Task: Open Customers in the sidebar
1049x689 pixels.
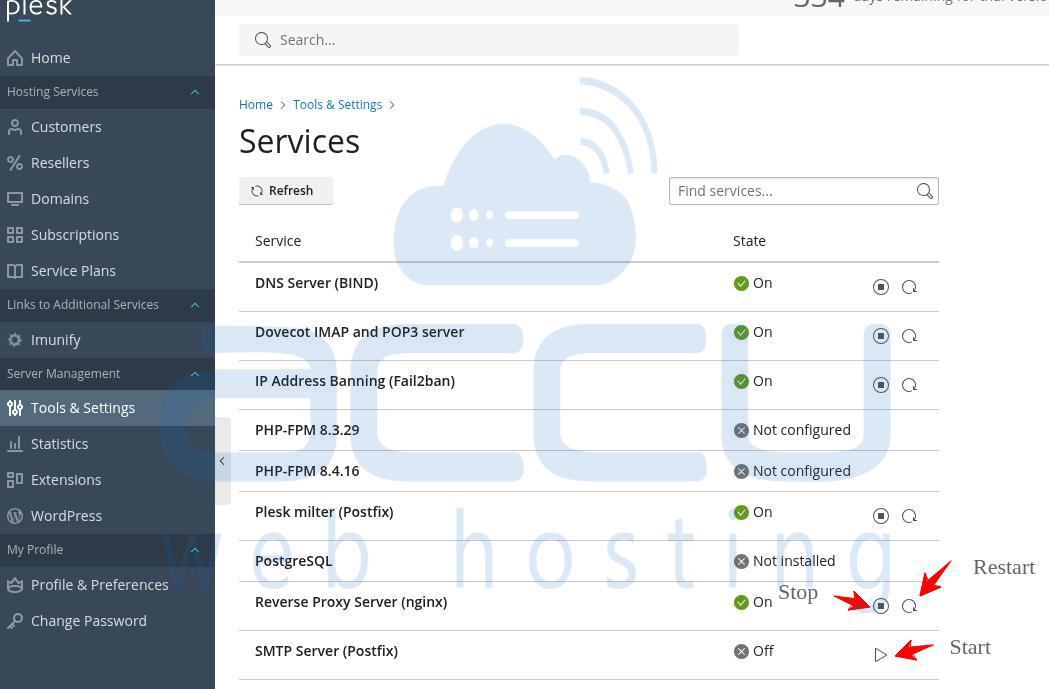Action: point(107,127)
